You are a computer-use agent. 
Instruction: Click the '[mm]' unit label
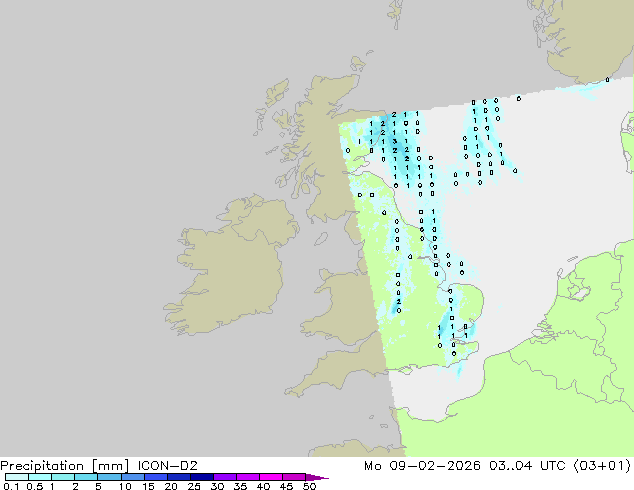[x=111, y=466]
